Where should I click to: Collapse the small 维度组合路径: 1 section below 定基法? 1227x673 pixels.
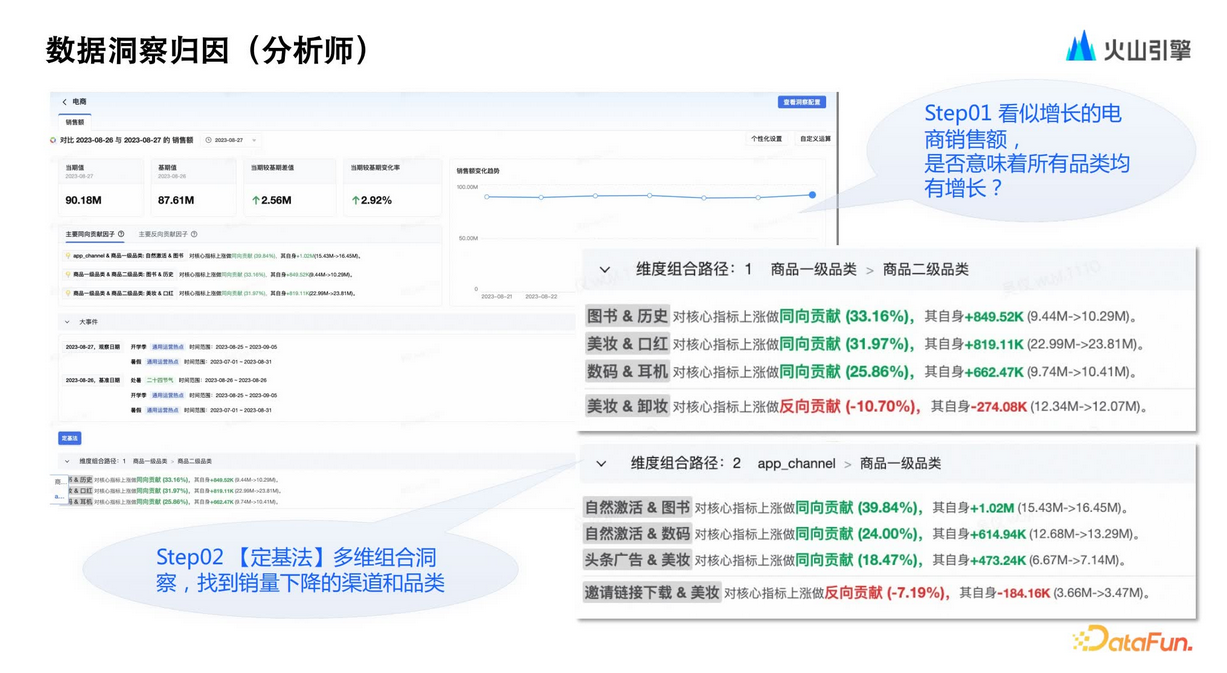(67, 461)
